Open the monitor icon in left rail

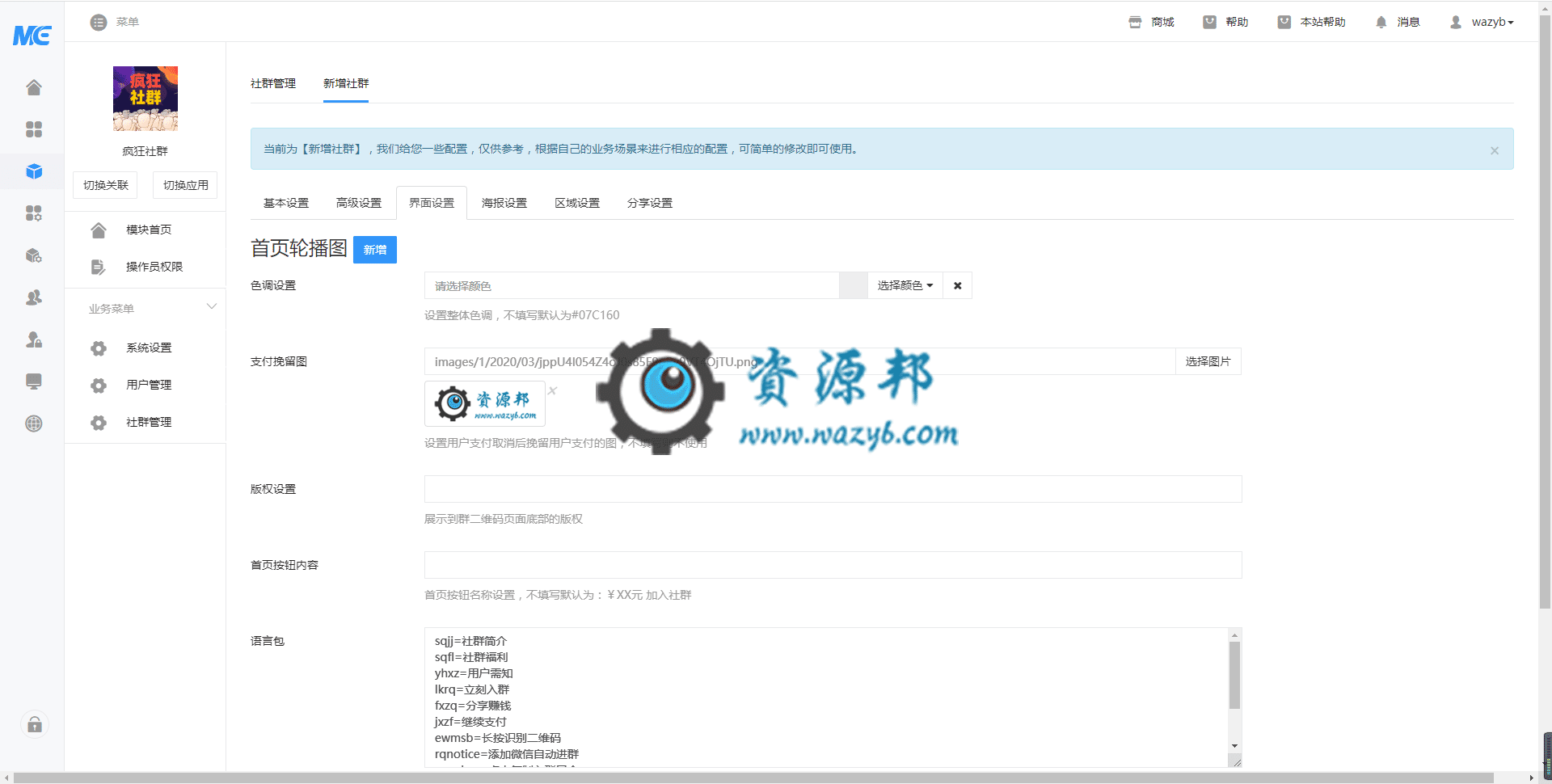point(33,381)
